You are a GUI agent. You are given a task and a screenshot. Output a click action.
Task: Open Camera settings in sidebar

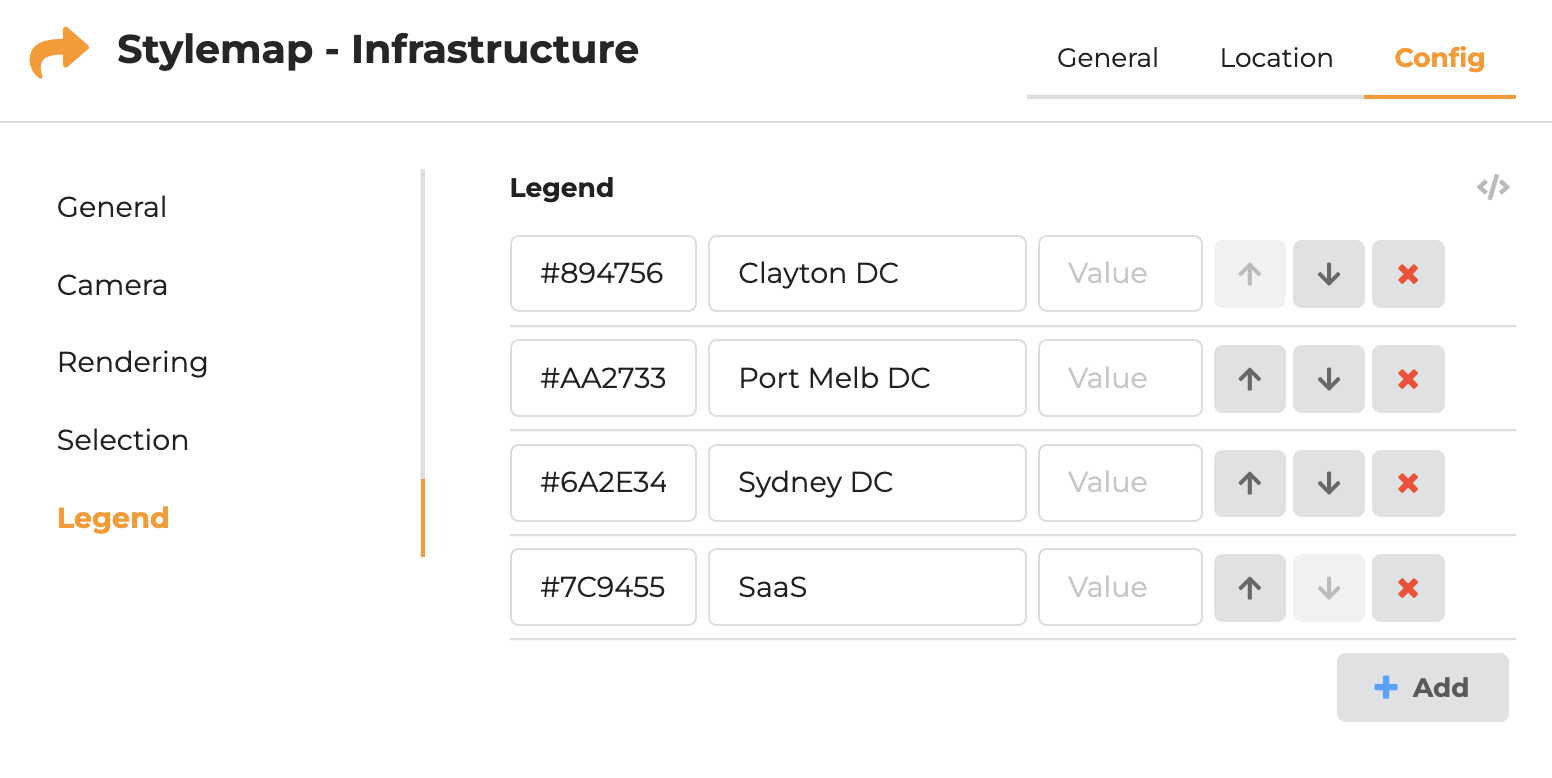click(112, 285)
